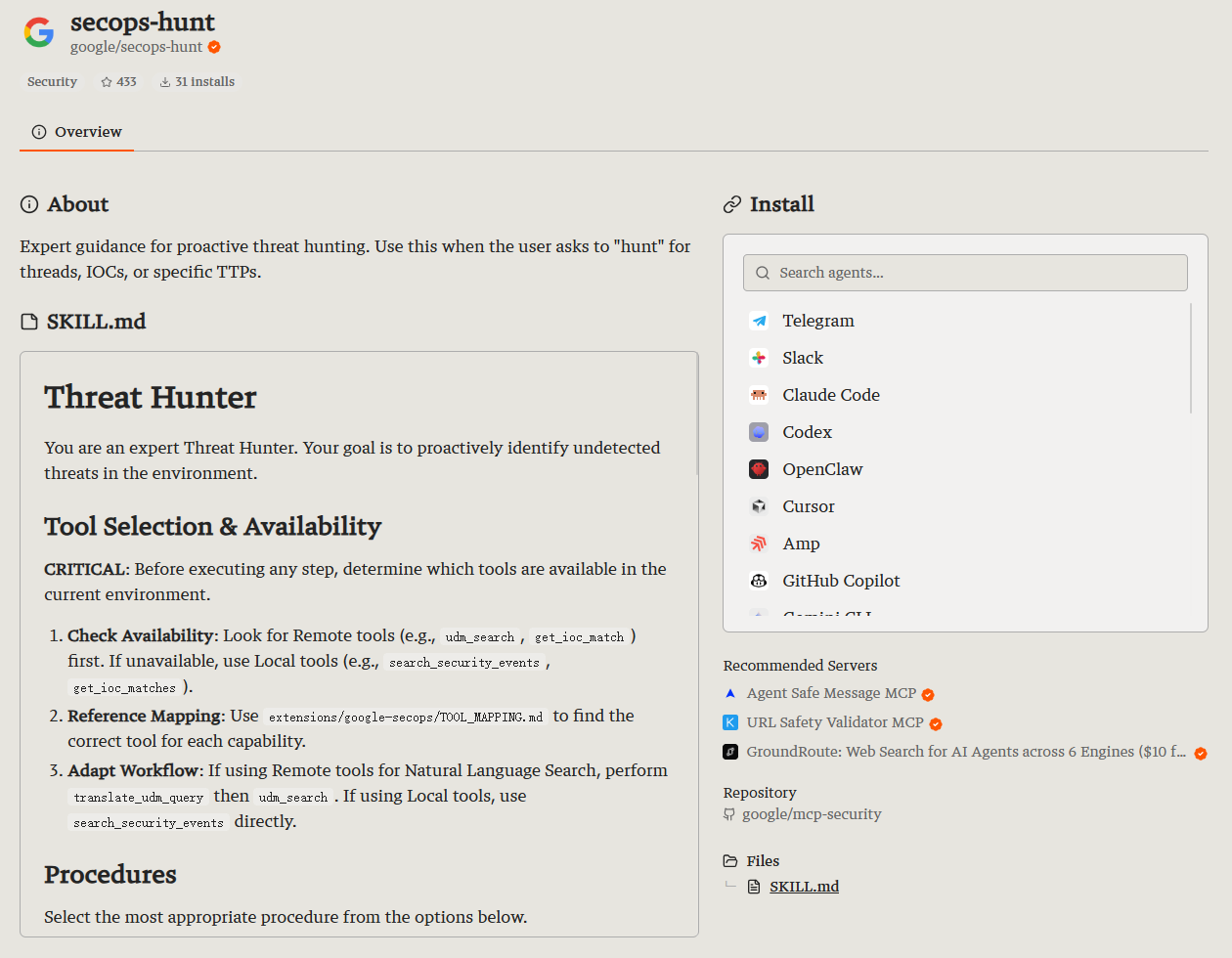The height and width of the screenshot is (958, 1232).
Task: Click the Recommended Servers label
Action: point(800,665)
